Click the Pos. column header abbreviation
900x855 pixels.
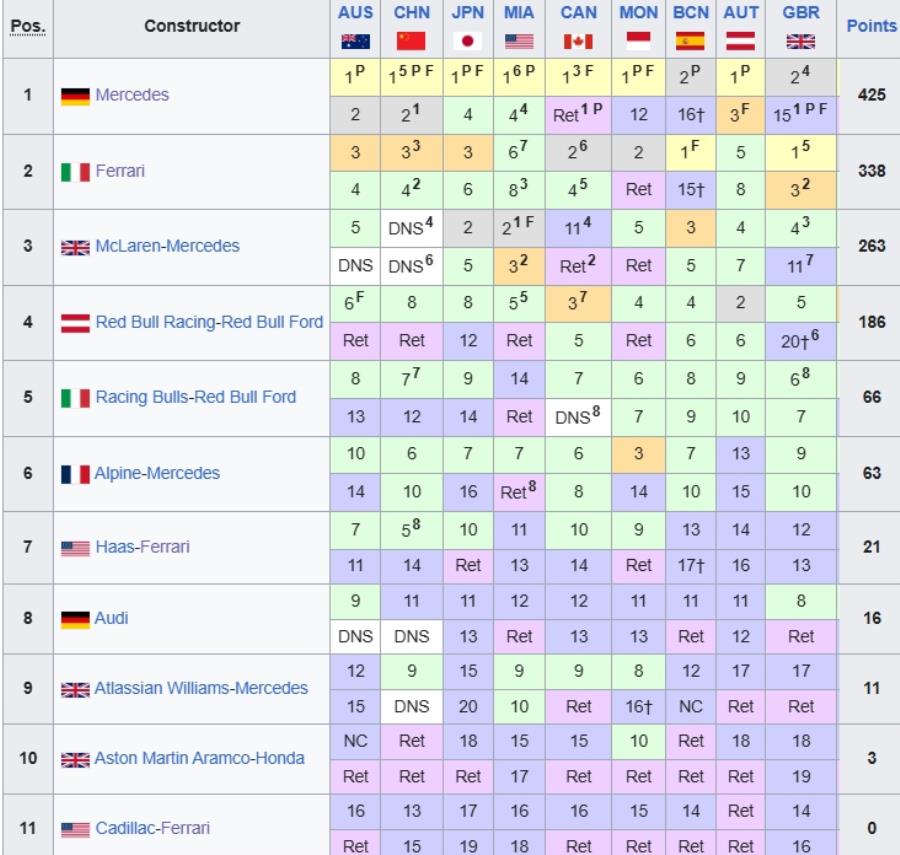click(28, 26)
